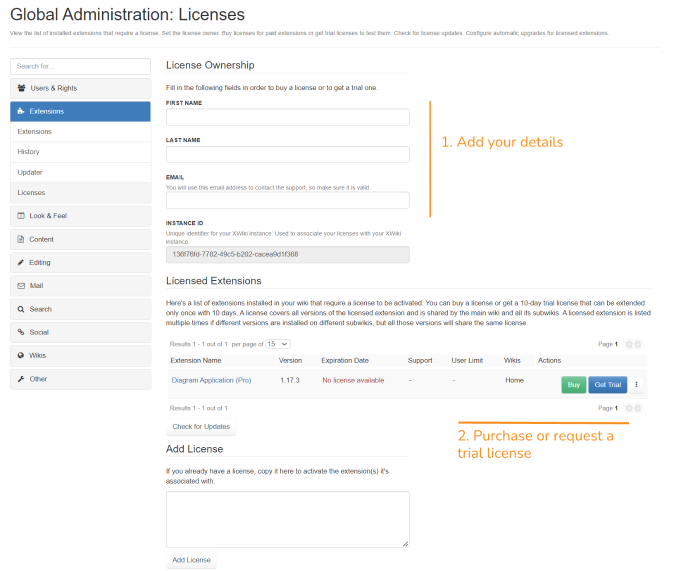Sort by Extension Name column header

pyautogui.click(x=196, y=360)
